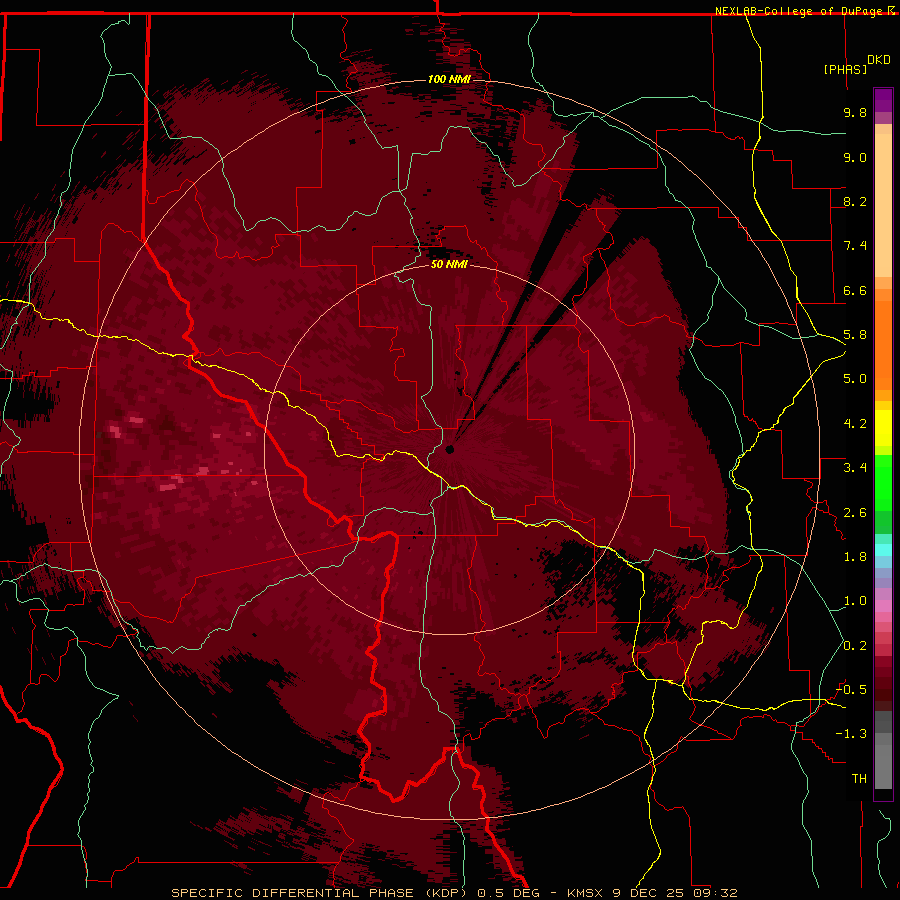
Task: Select the 9.0 scale value
Action: 855,157
